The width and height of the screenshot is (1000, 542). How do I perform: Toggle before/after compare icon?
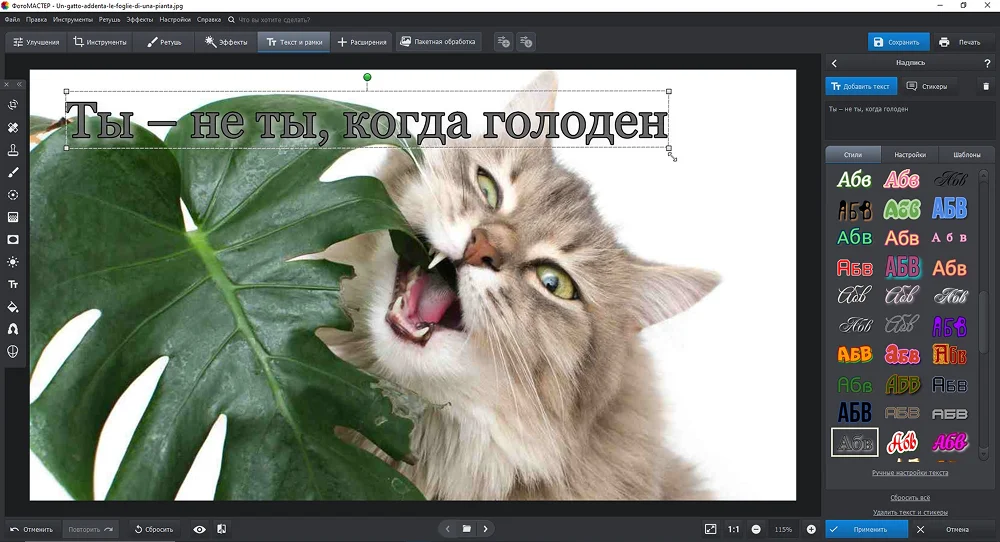pyautogui.click(x=221, y=529)
